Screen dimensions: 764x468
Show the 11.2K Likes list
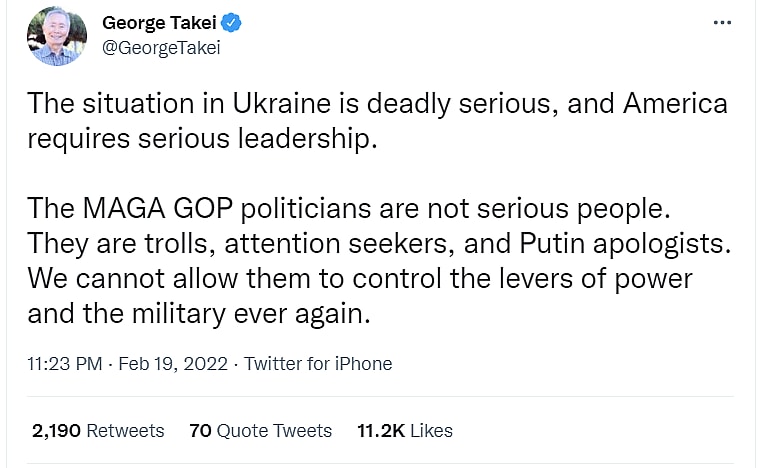pos(404,431)
